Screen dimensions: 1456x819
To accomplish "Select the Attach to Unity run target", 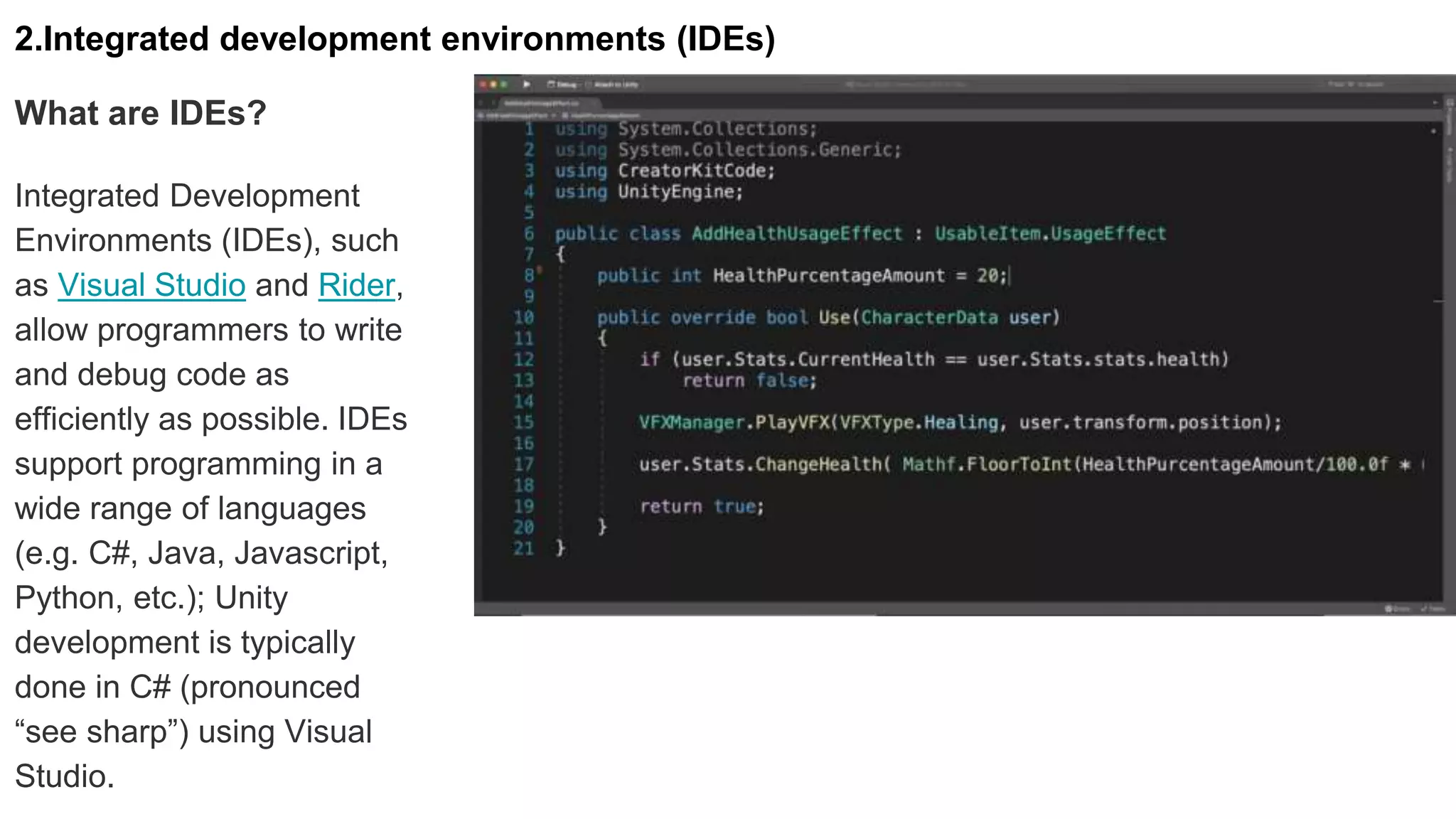I will click(613, 85).
